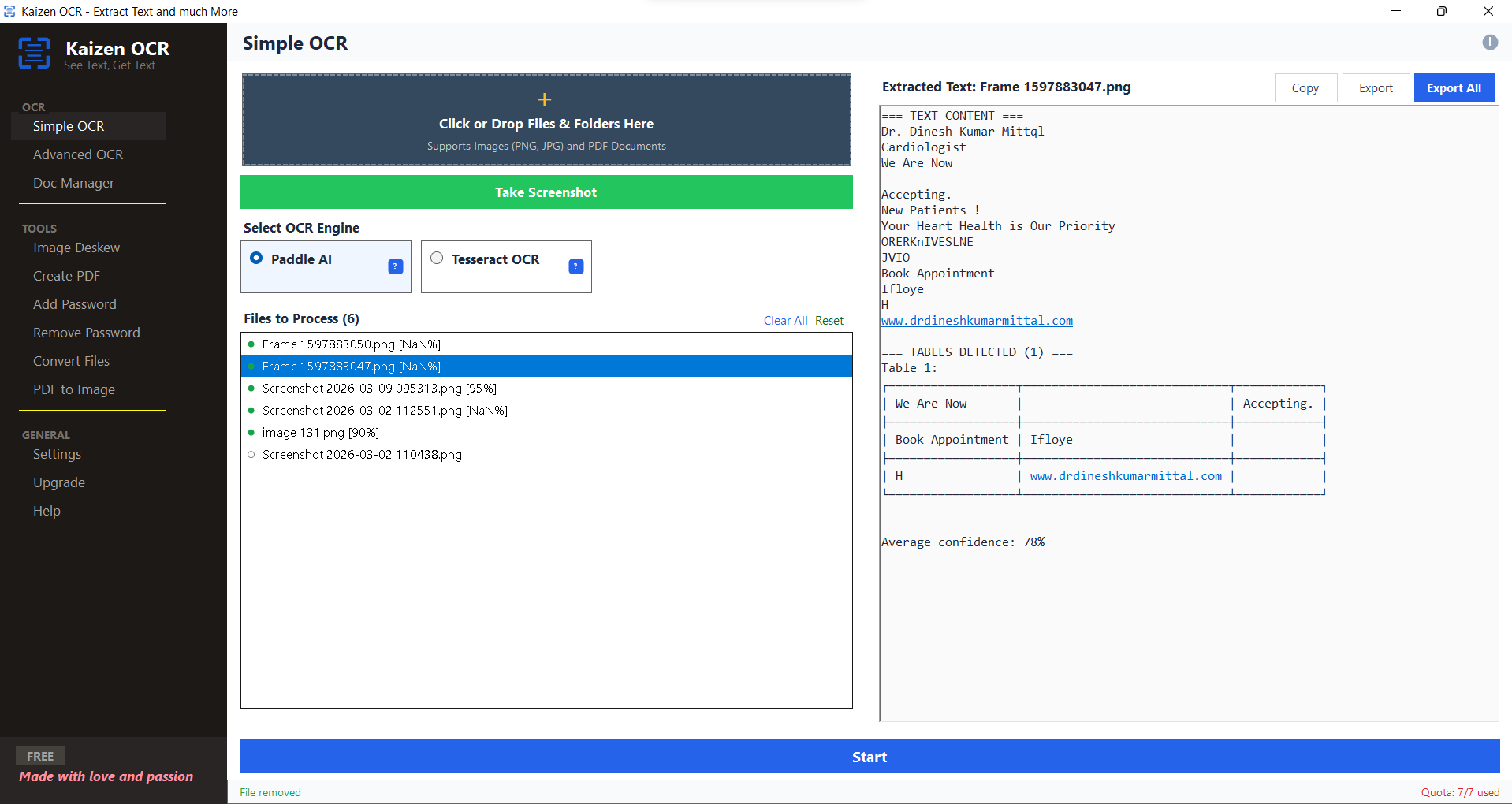Open the Doc Manager section

point(73,183)
